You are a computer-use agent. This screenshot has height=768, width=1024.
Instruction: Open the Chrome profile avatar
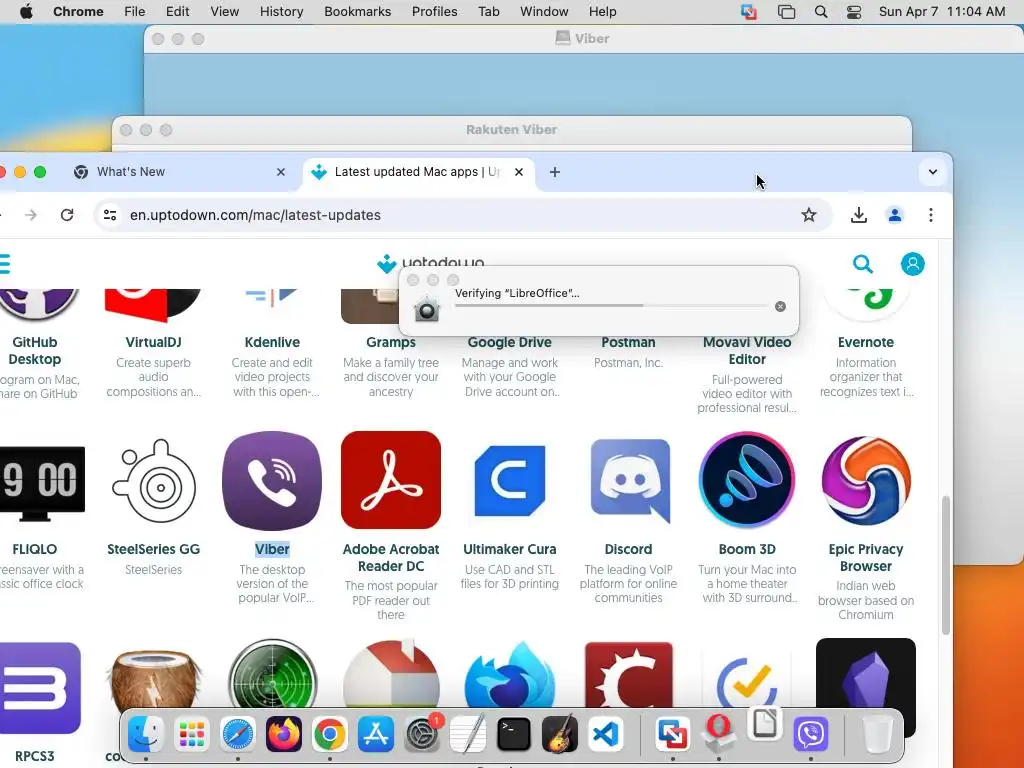pos(895,215)
